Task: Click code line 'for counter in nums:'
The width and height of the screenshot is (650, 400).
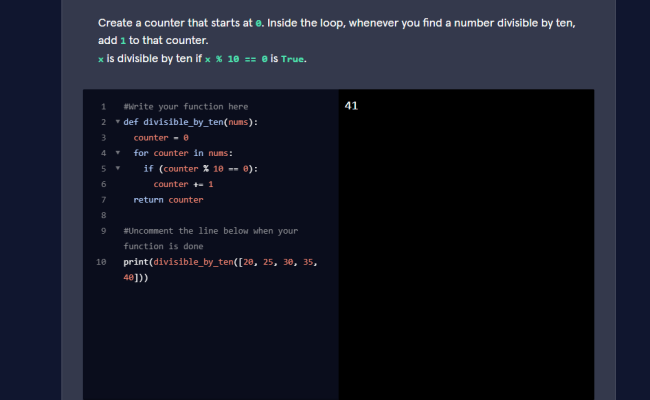Action: click(x=183, y=153)
